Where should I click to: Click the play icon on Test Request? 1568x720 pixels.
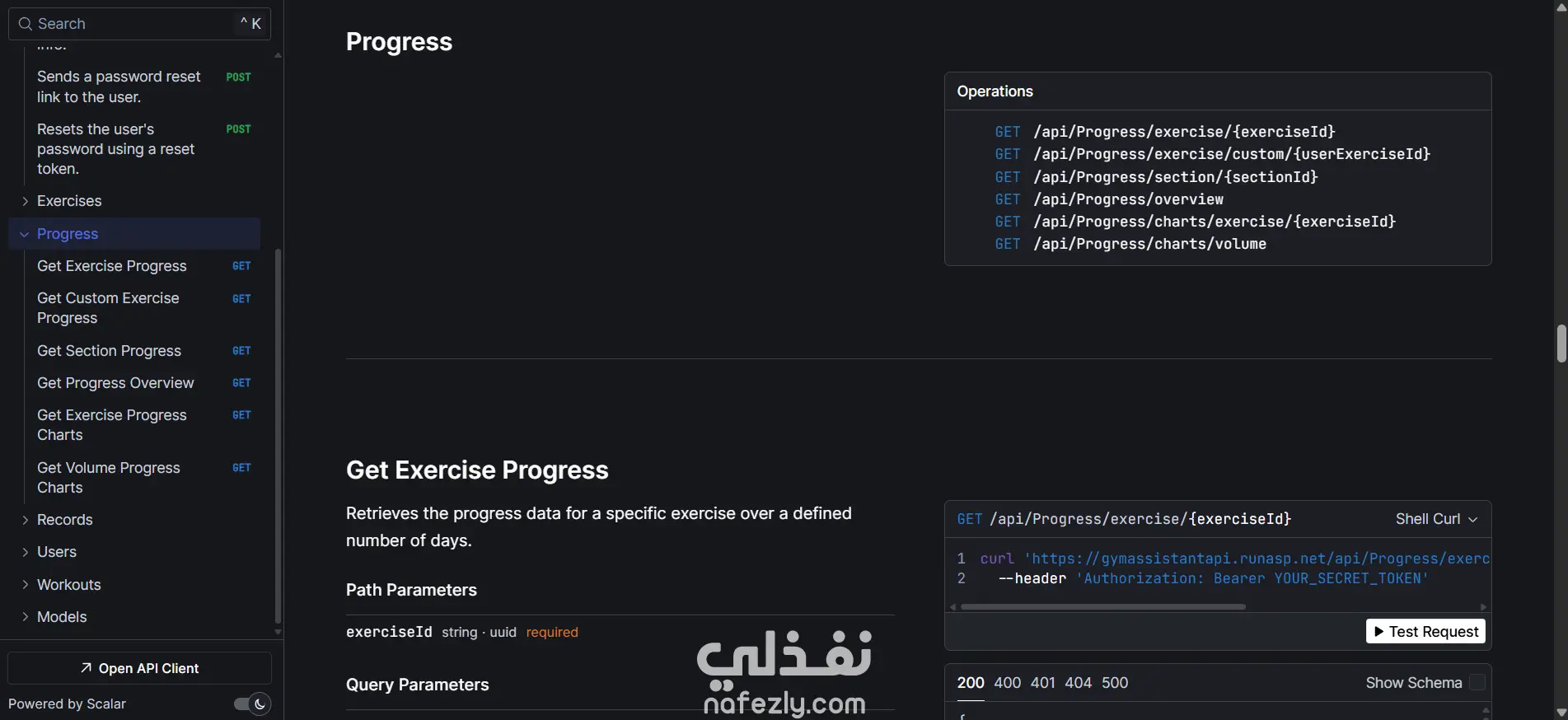1378,632
